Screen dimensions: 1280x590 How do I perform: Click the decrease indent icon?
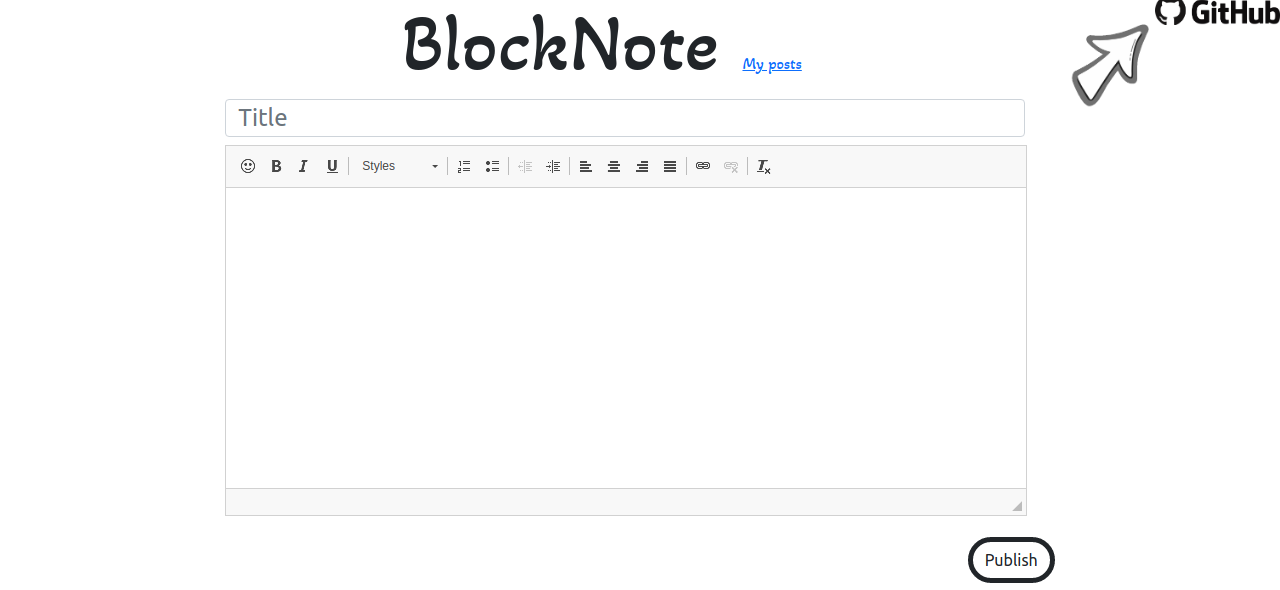pos(525,166)
